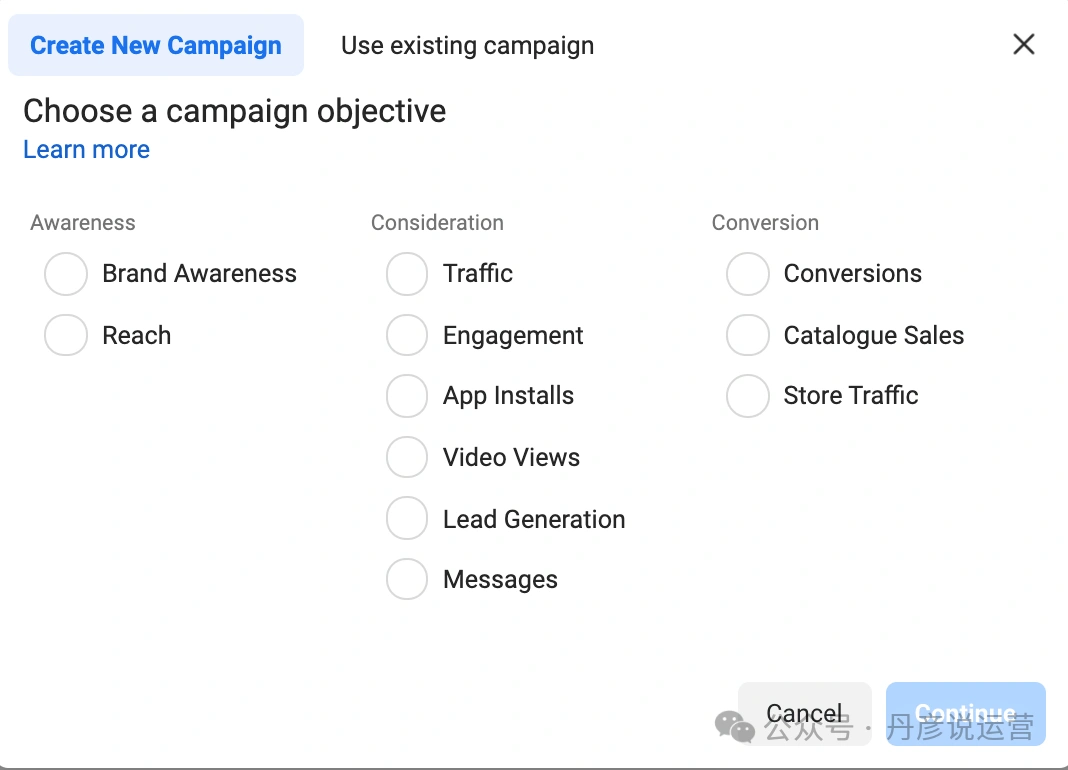Select the Traffic objective under Consideration

[407, 274]
